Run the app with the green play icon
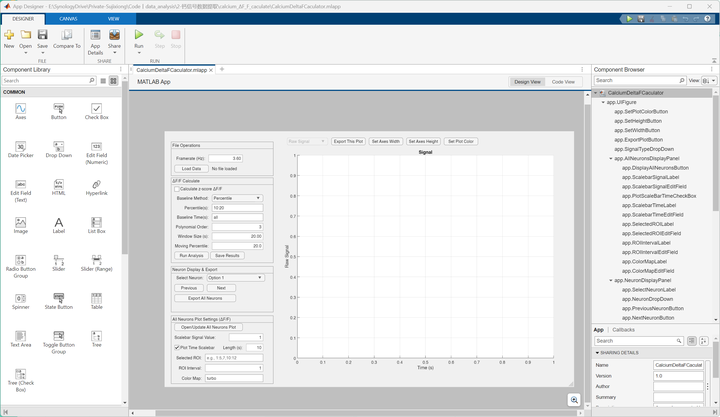This screenshot has height=417, width=720. point(139,35)
